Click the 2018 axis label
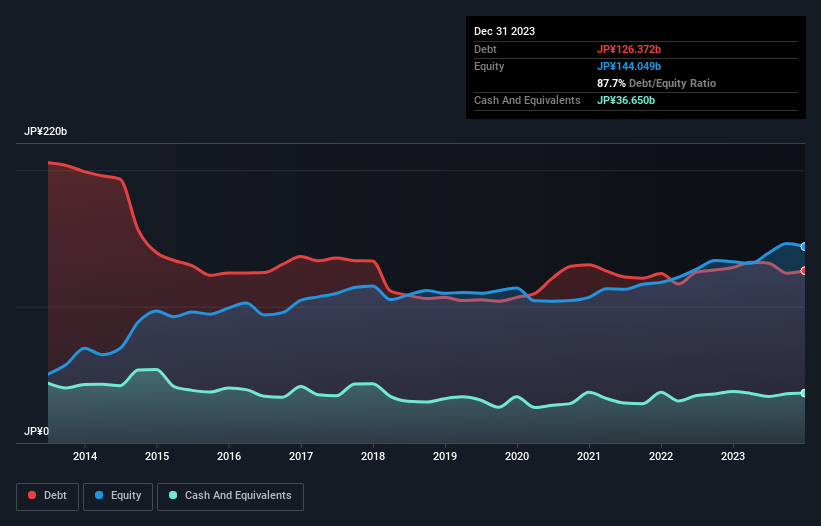 pos(373,456)
